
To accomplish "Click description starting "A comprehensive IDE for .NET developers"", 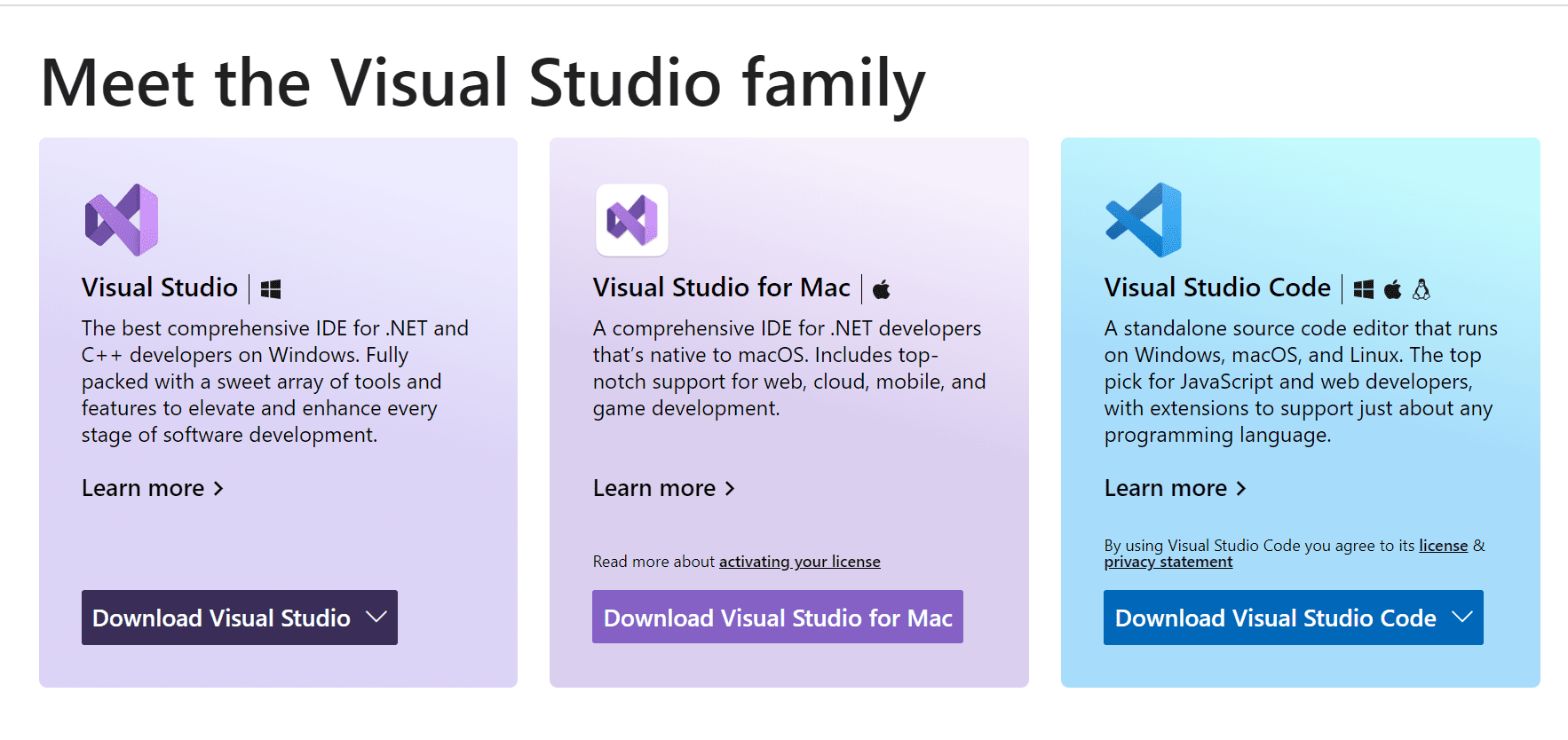I will coord(789,368).
